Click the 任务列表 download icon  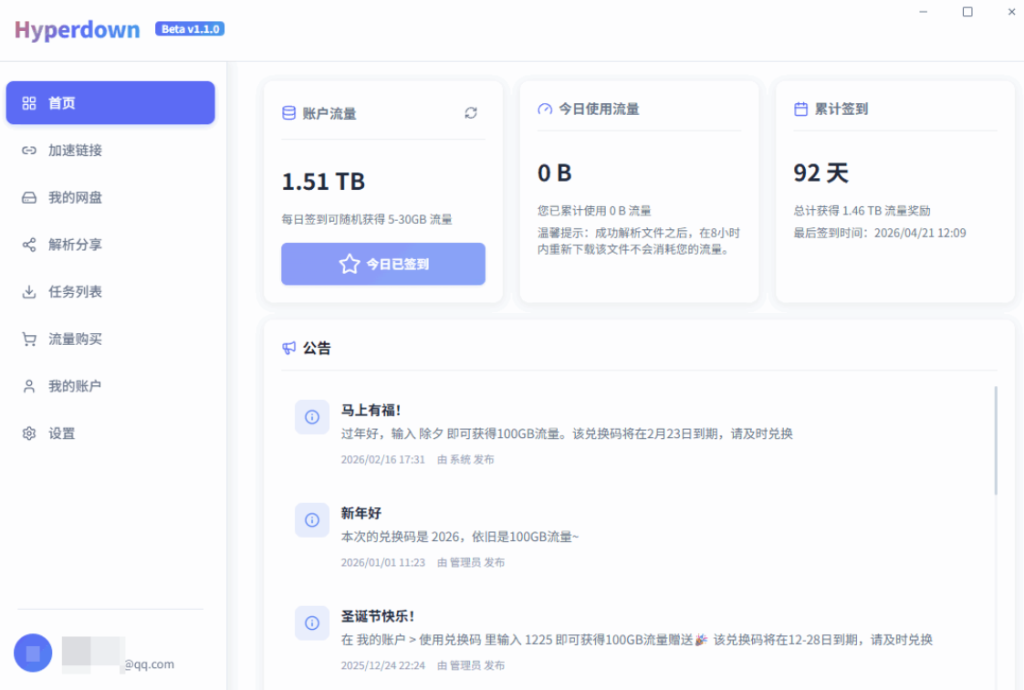click(x=29, y=292)
